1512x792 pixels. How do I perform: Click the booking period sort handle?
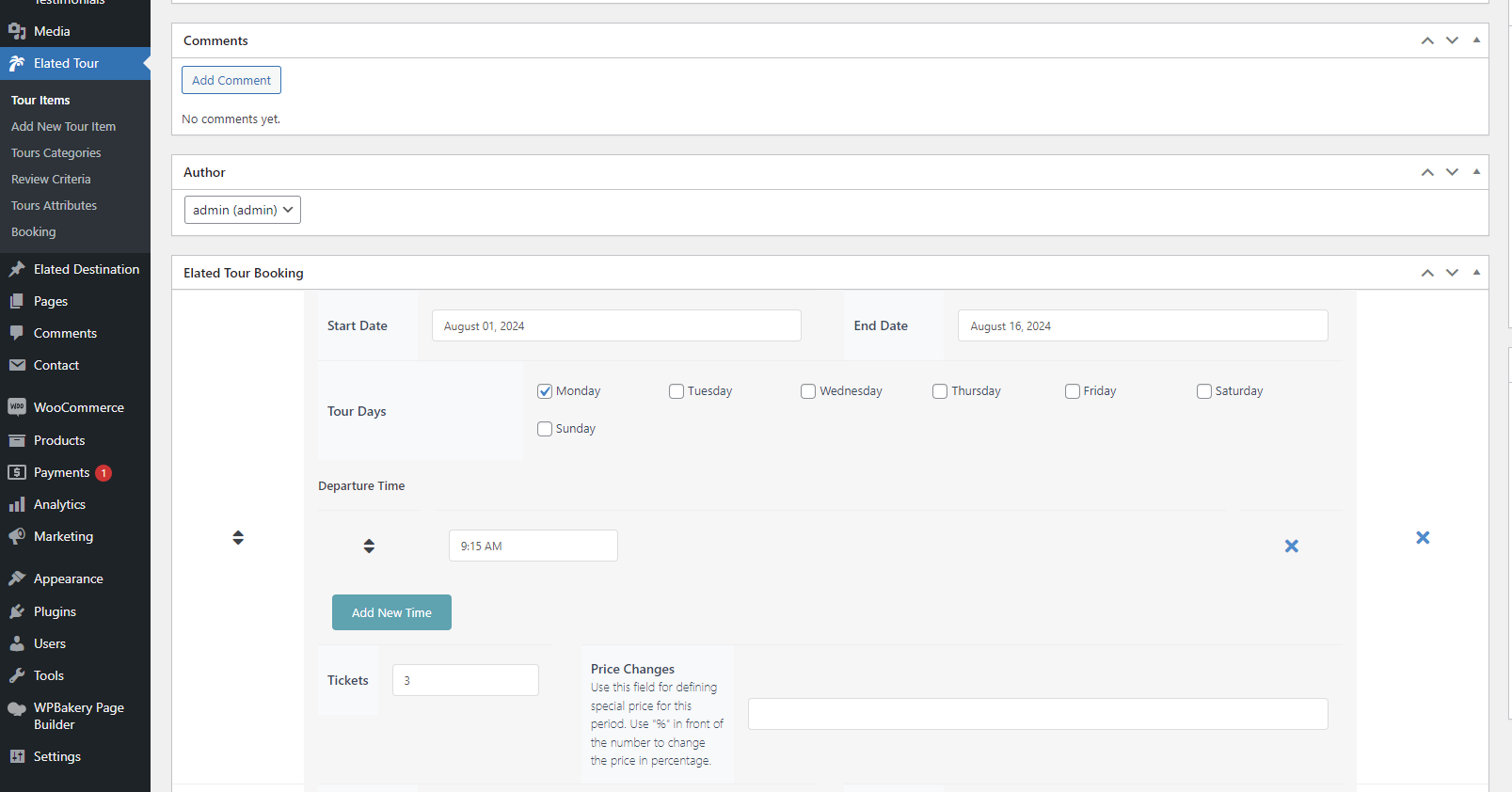tap(238, 537)
